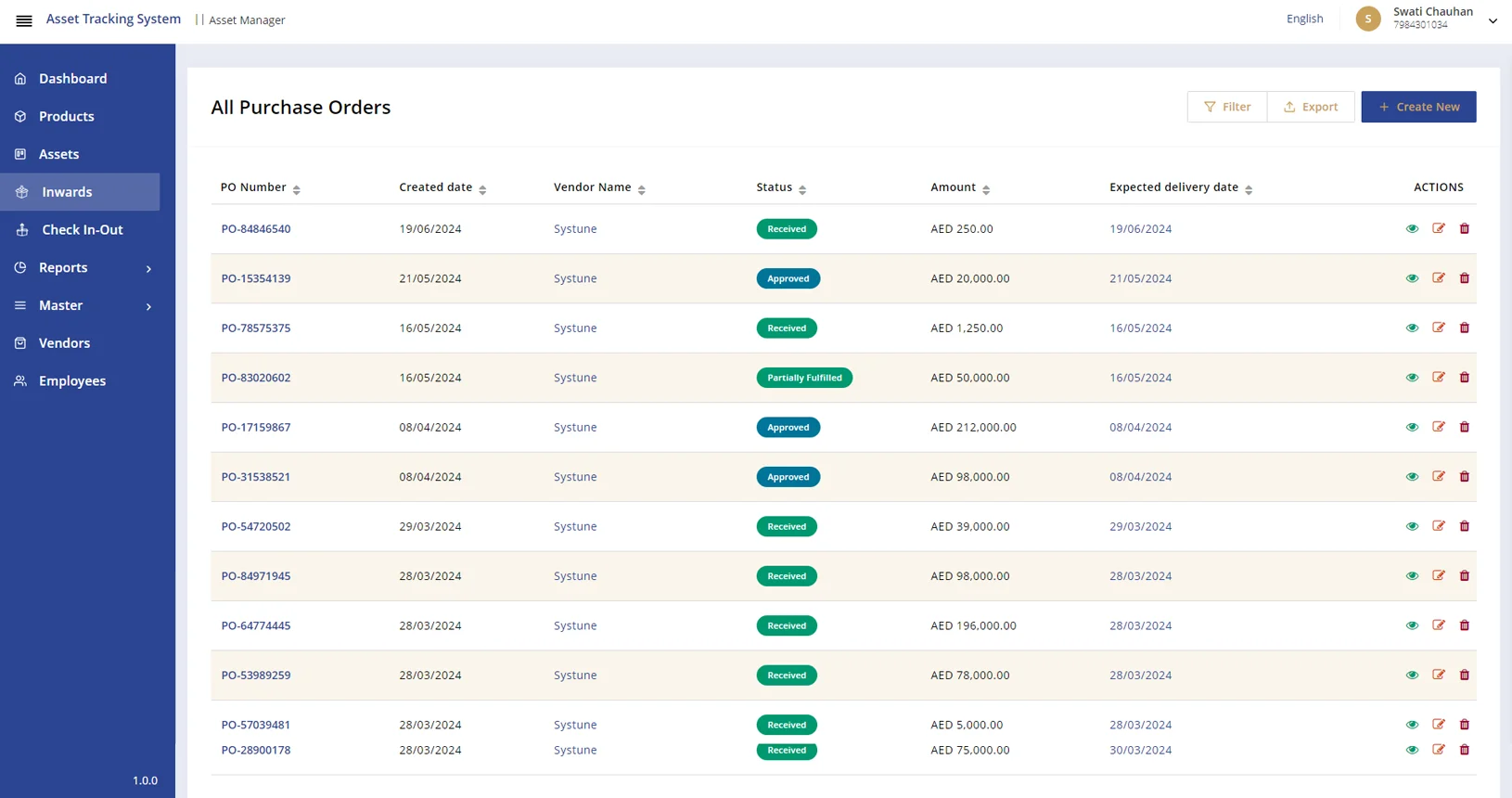1512x798 pixels.
Task: View details of PO-54720502
Action: pos(1412,526)
